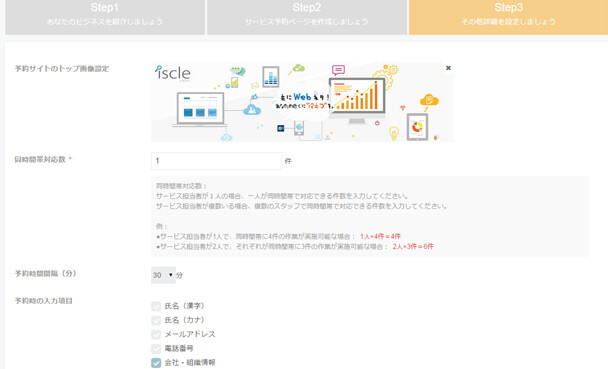
Task: Toggle the 電話番号 checkbox
Action: (156, 348)
